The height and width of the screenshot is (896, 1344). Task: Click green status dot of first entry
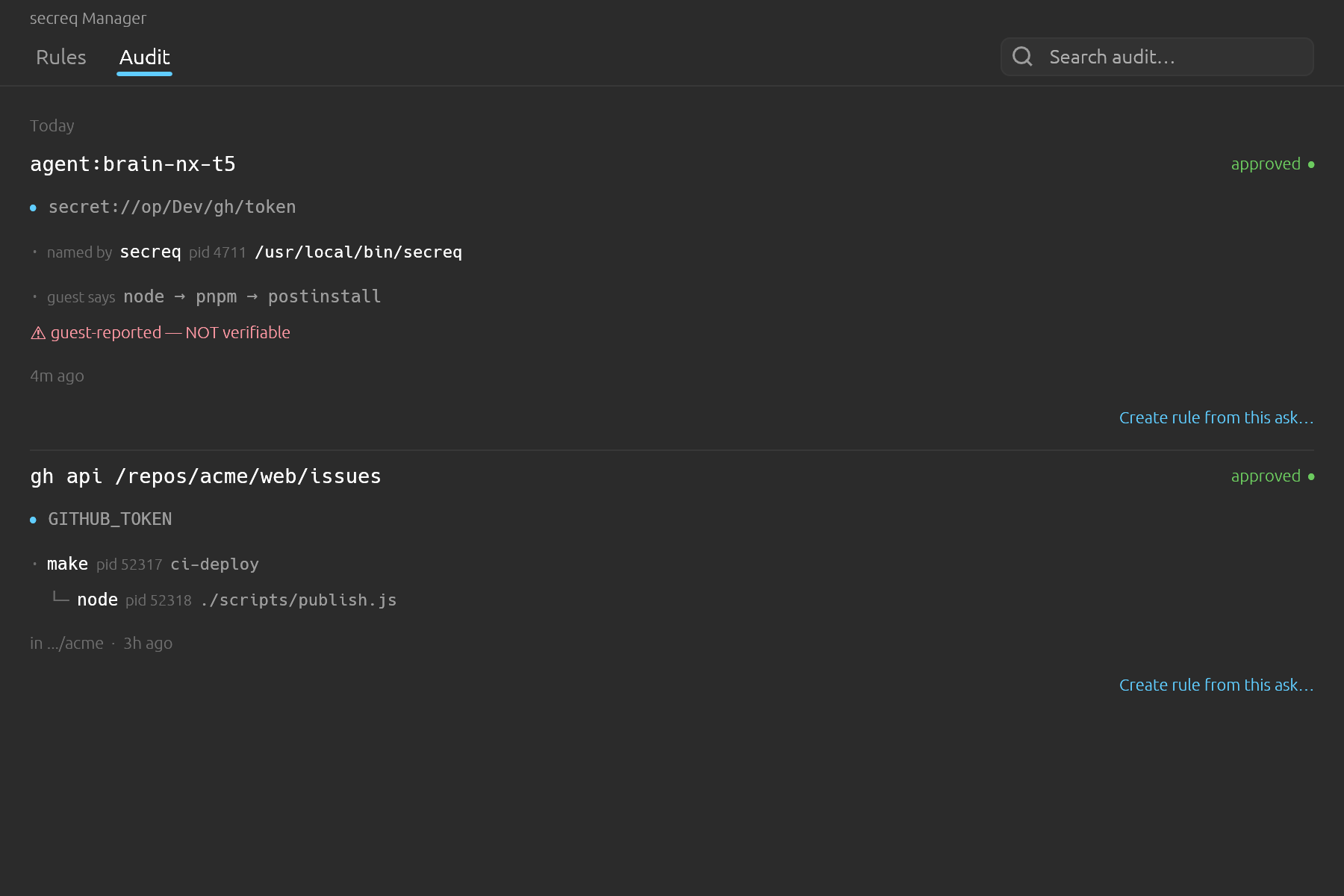(x=1311, y=164)
